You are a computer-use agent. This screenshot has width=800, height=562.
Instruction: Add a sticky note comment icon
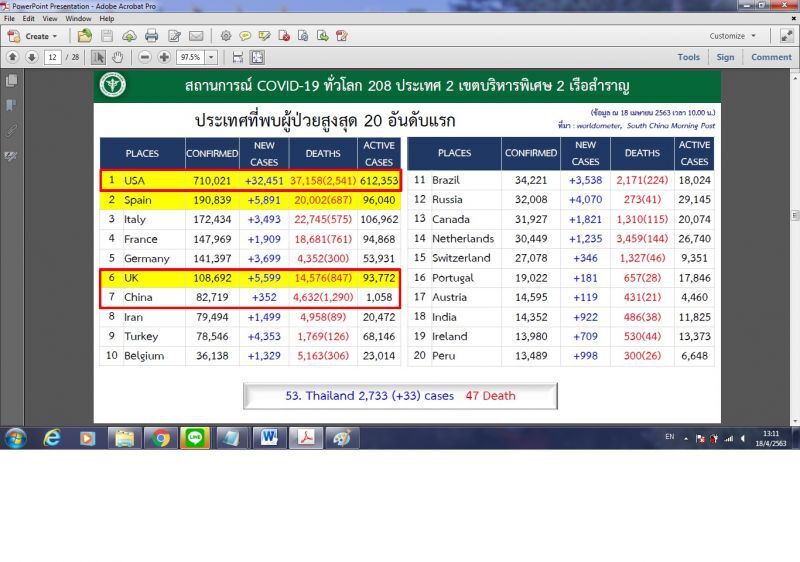point(245,36)
